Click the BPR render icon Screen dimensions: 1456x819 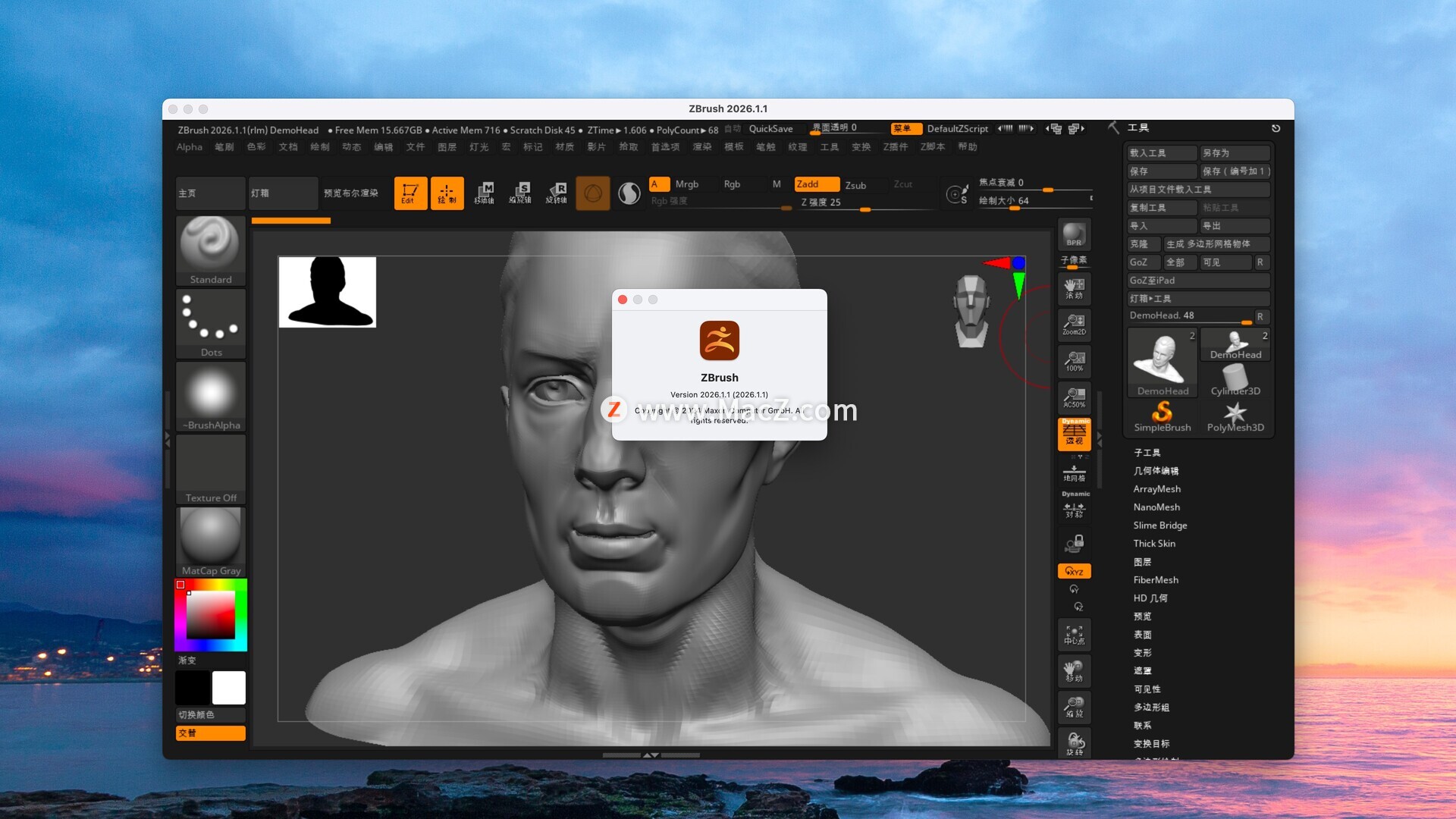[x=1074, y=234]
